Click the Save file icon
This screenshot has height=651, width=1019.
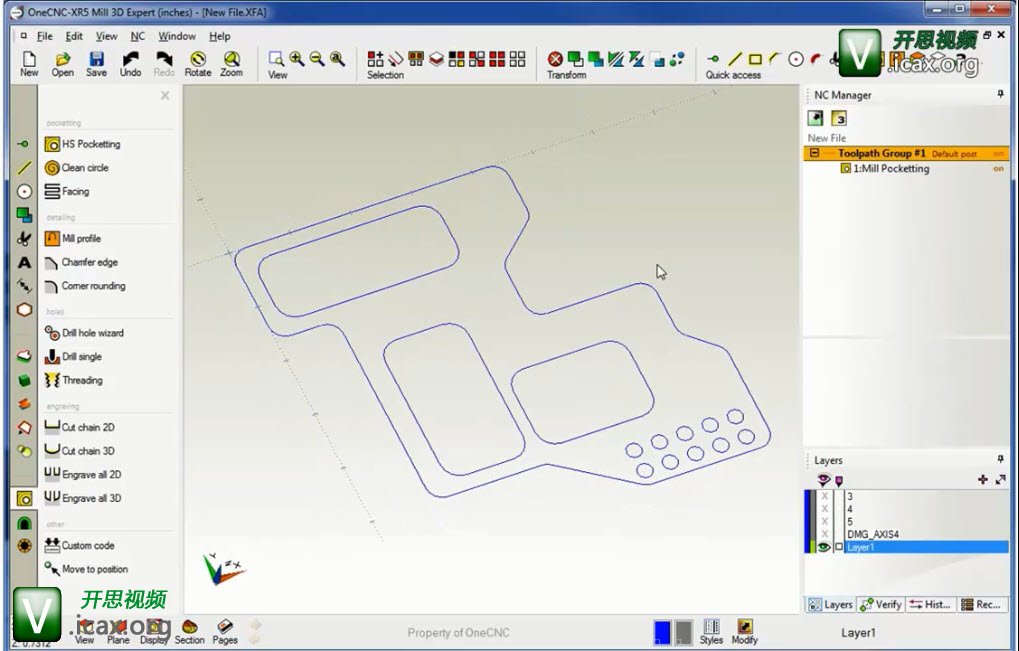[x=96, y=64]
